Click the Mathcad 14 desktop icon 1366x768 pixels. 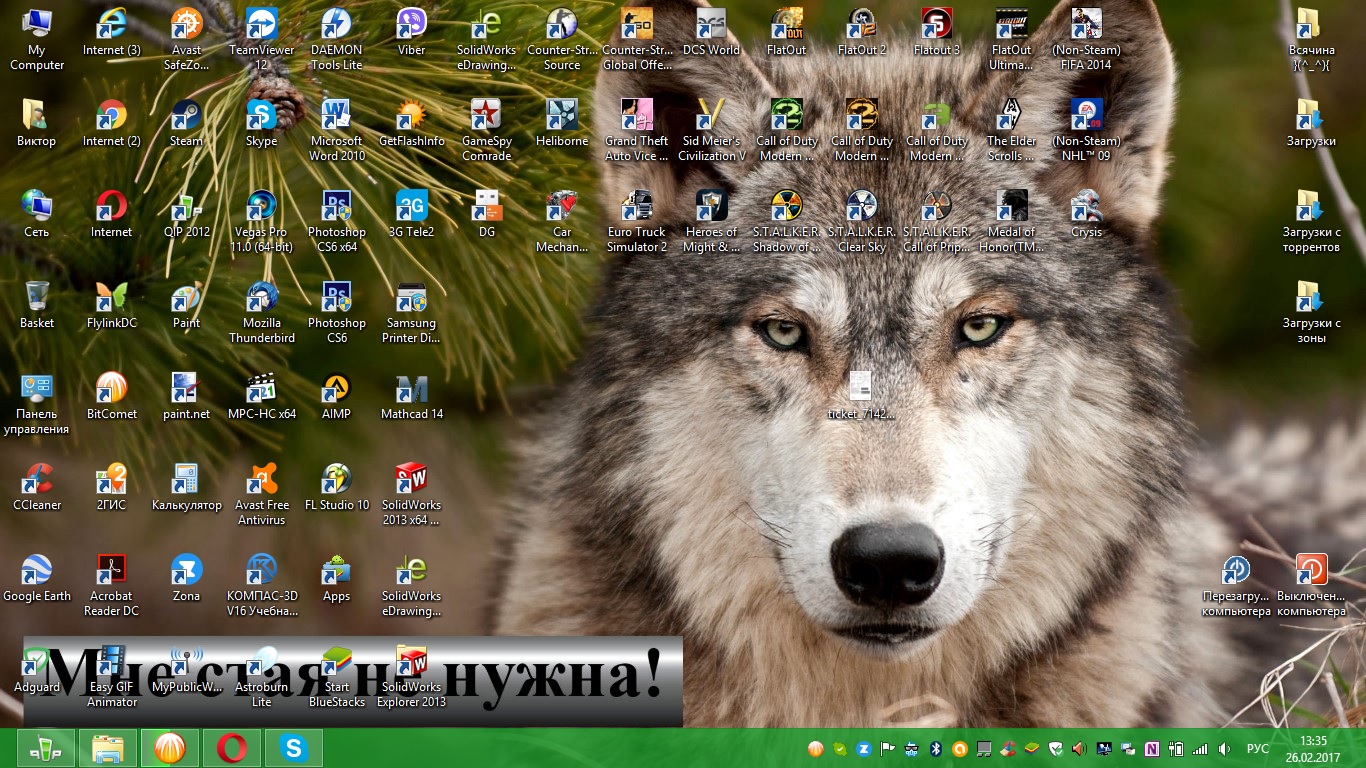[x=411, y=388]
